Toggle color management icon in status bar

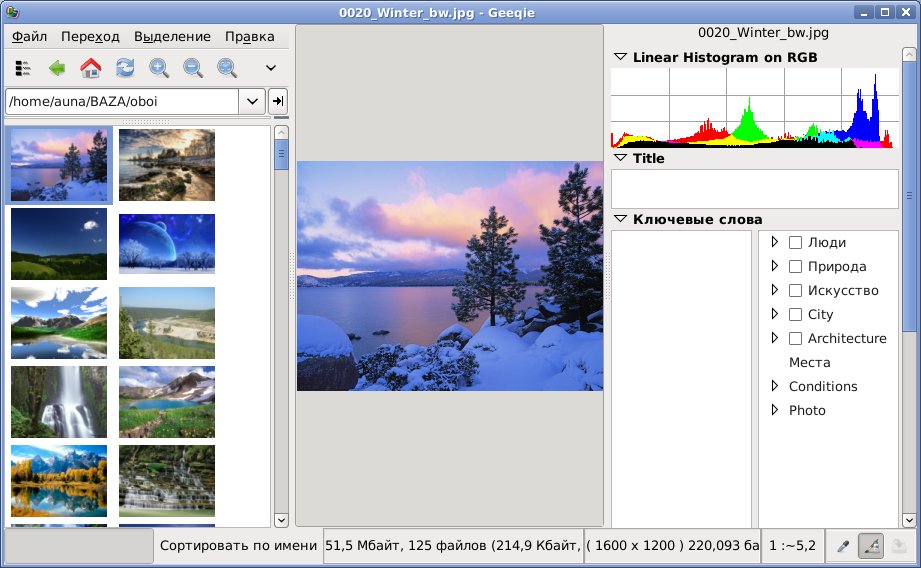(x=871, y=546)
